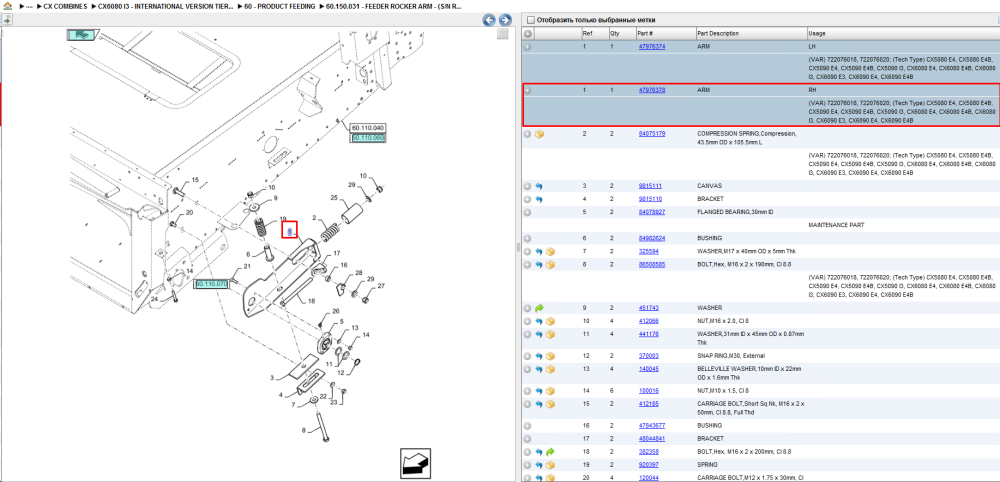Screen dimensions: 1000x482
Task: Click the blue arrow in BELLEVILLE WASHER row
Action: (x=540, y=369)
